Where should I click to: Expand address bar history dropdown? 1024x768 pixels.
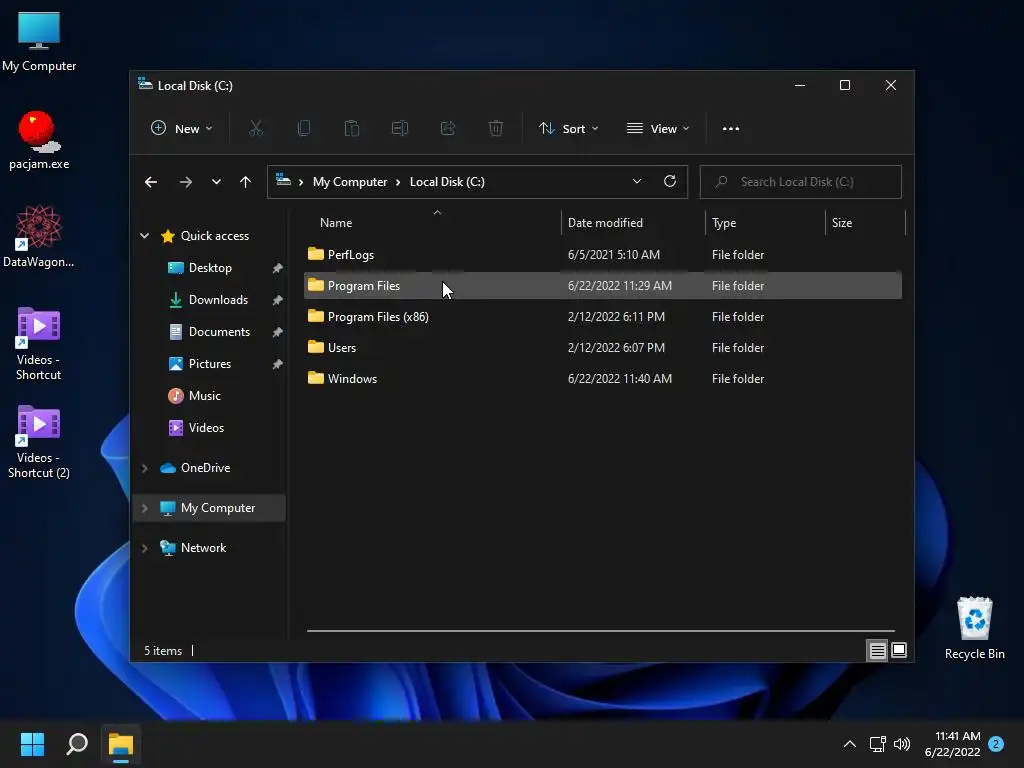(637, 182)
